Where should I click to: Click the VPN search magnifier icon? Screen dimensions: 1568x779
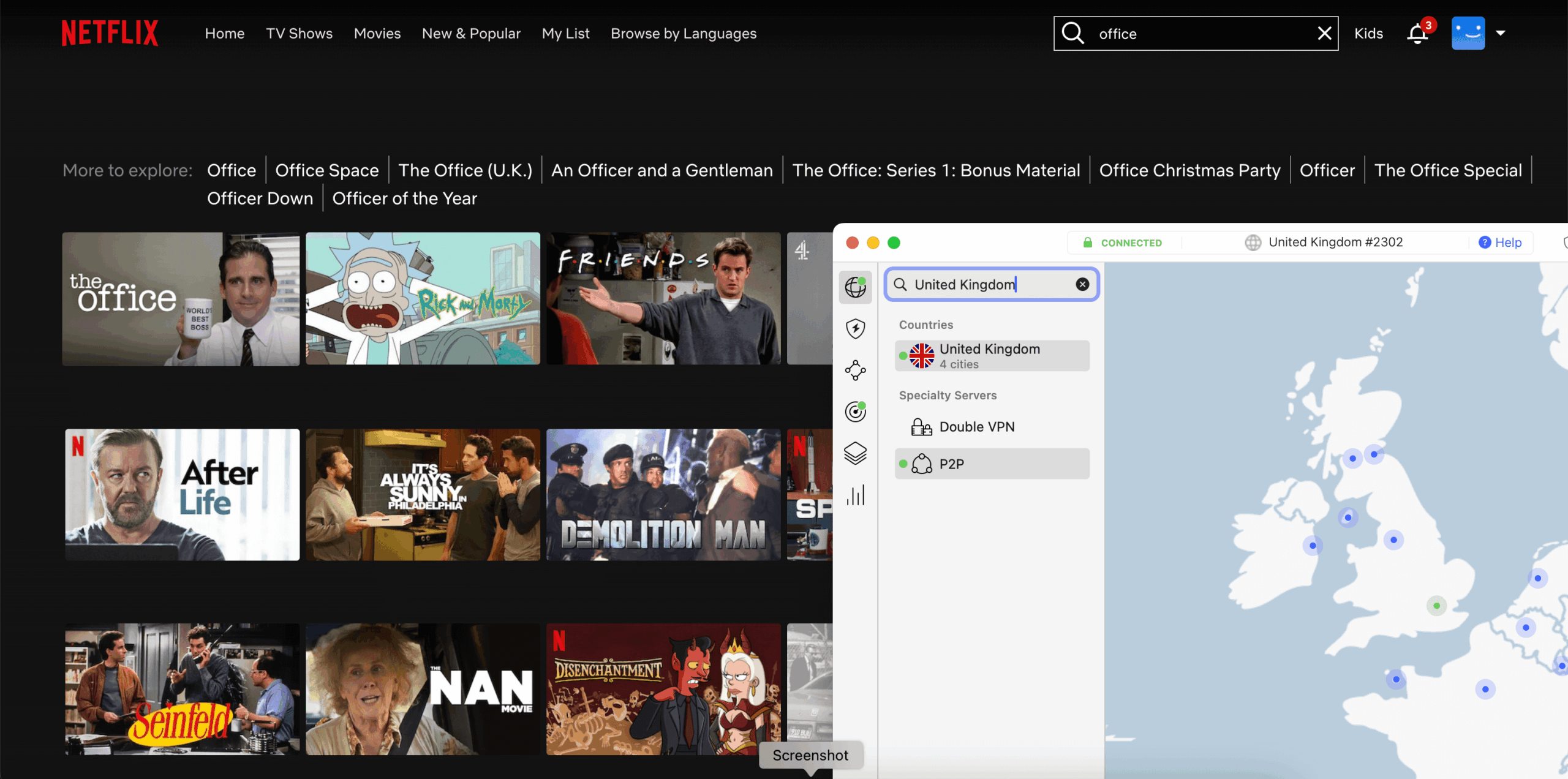(900, 284)
